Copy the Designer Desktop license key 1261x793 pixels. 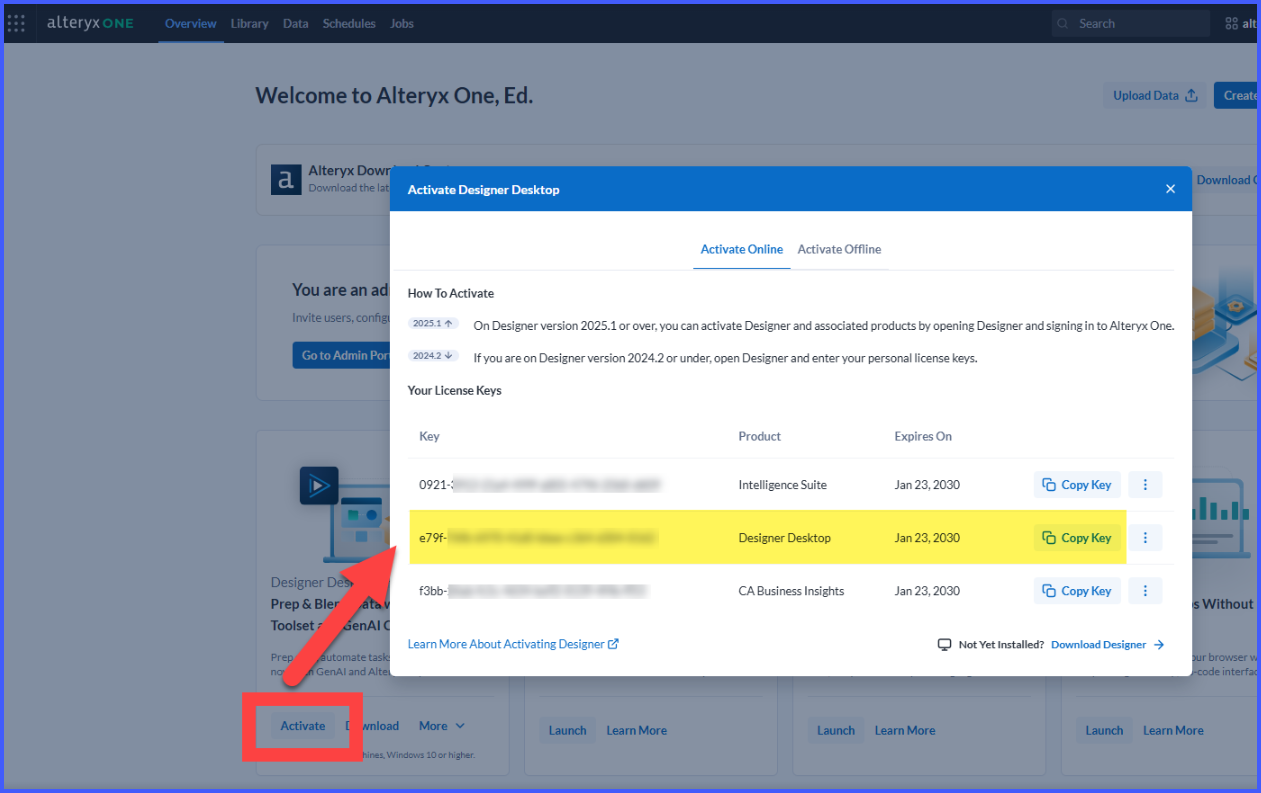pos(1077,537)
